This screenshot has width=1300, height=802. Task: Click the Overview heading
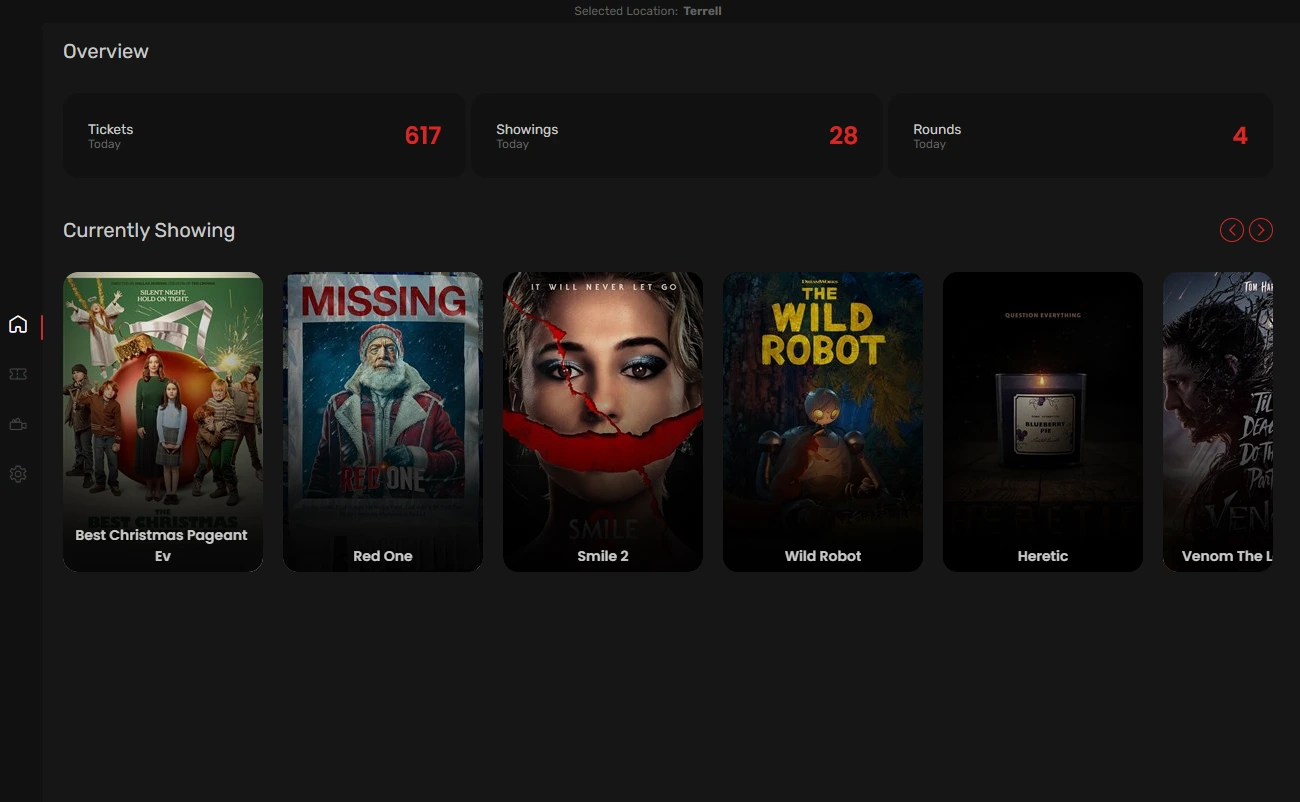tap(106, 51)
